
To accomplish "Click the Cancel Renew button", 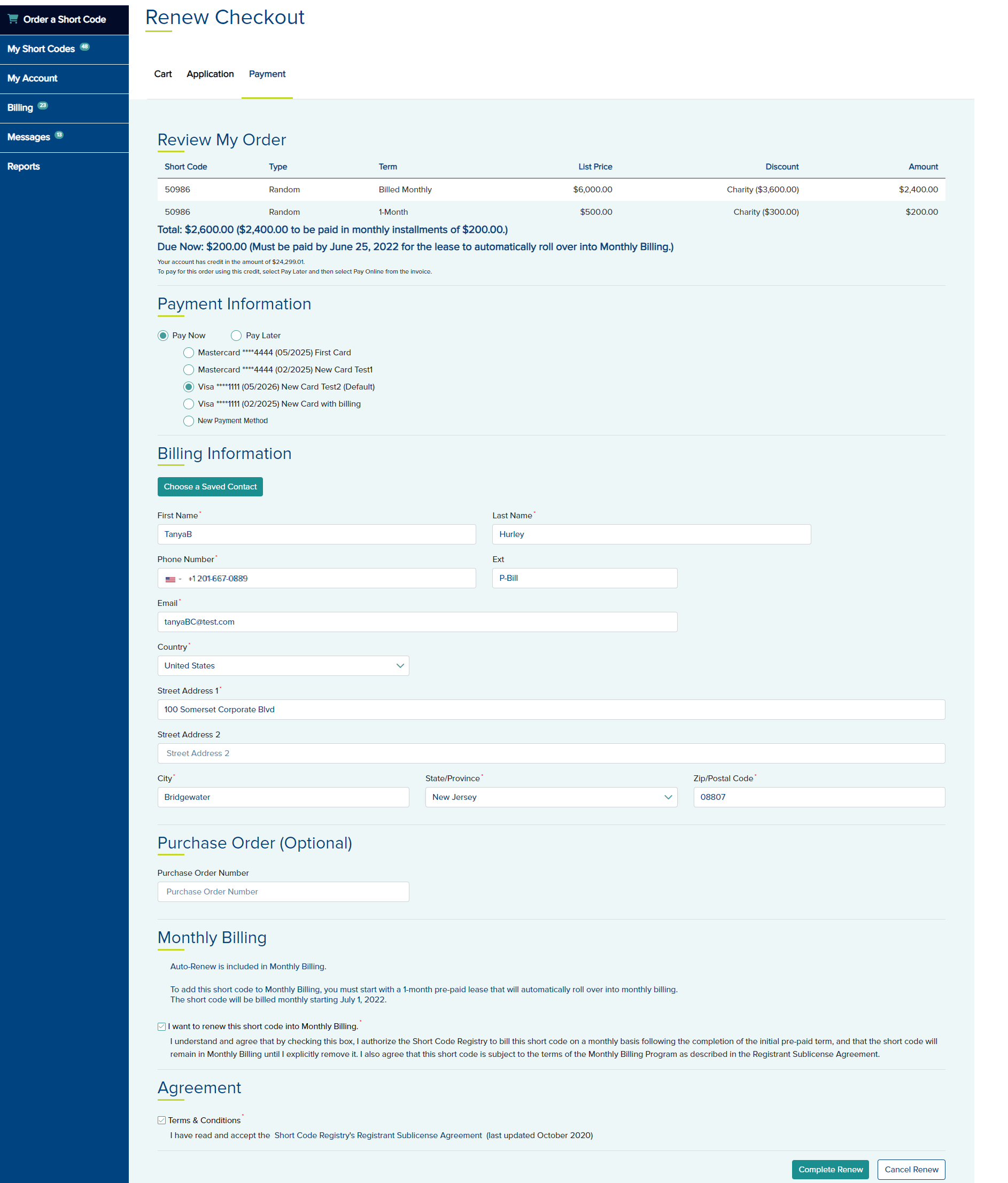I will (911, 1169).
